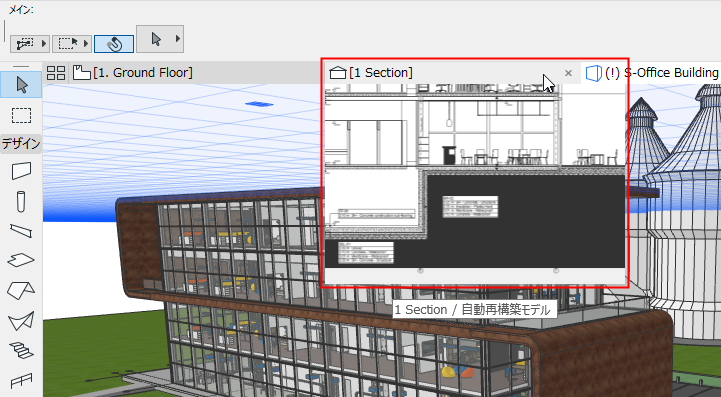This screenshot has height=397, width=721.
Task: Close the 1 Section tab
Action: point(568,73)
